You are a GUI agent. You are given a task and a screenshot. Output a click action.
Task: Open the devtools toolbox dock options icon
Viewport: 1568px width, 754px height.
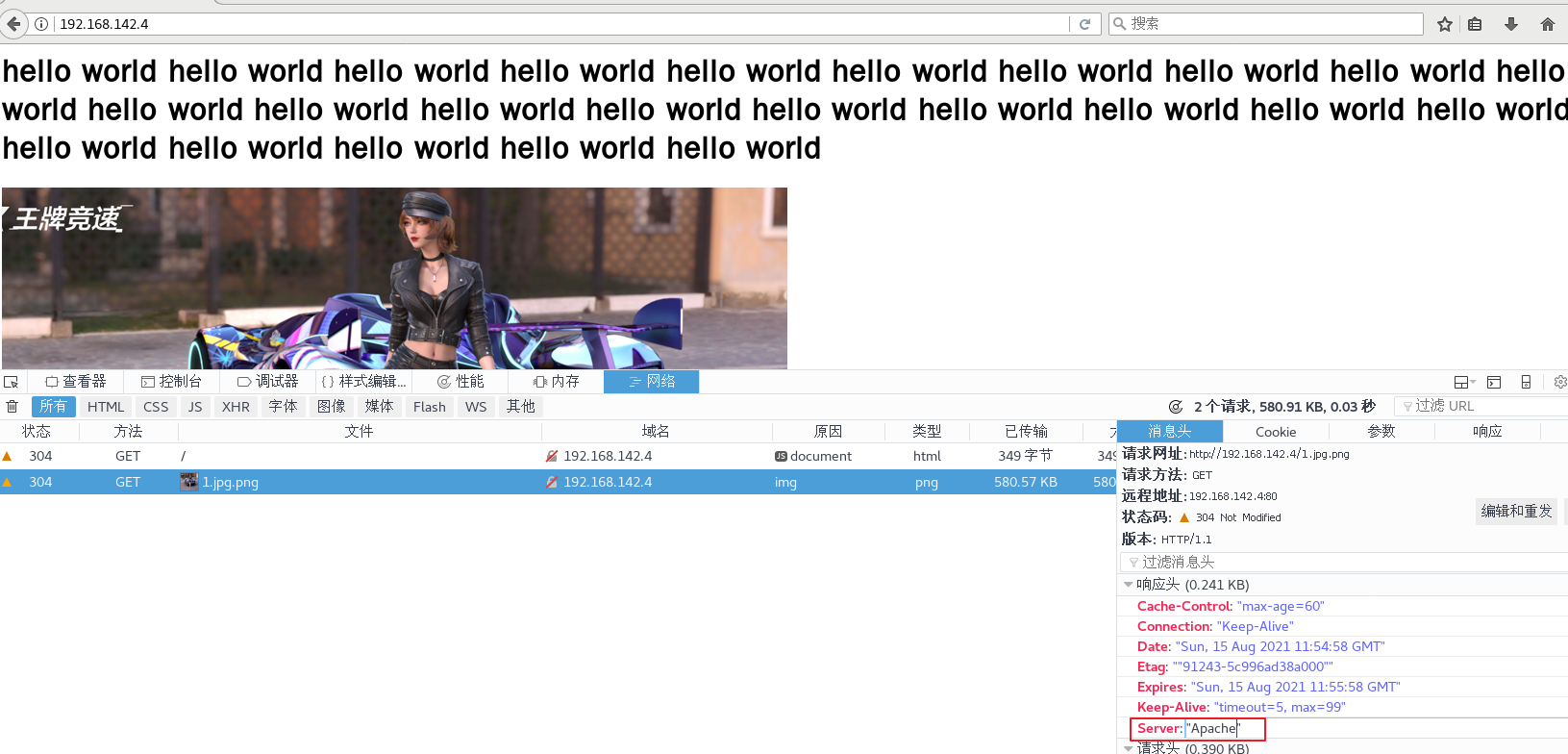click(1464, 382)
